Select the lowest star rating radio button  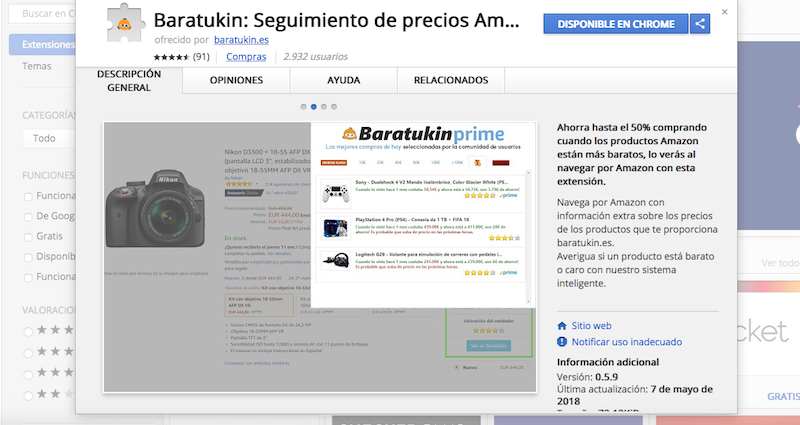point(29,395)
